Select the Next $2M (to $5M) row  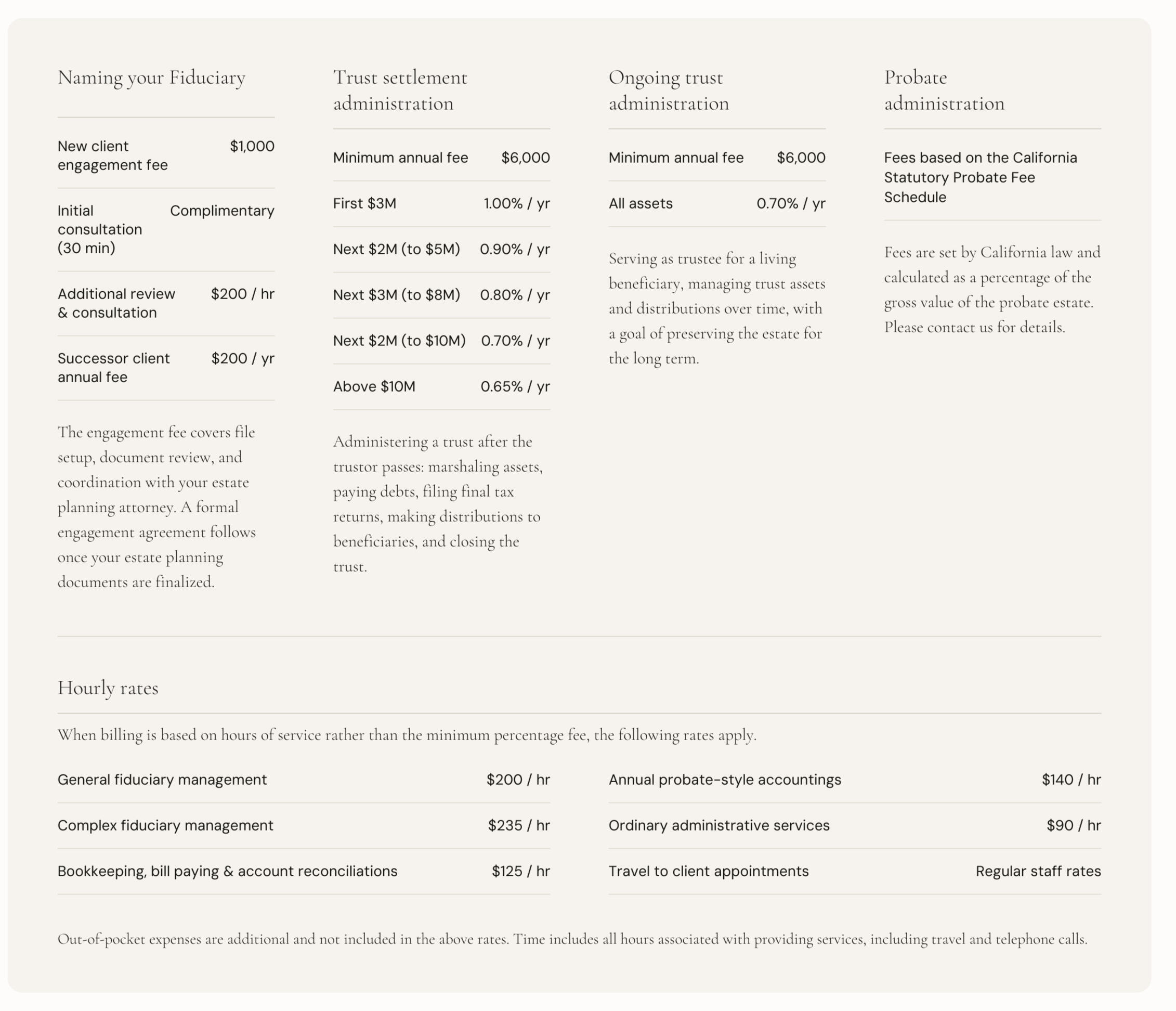point(441,249)
